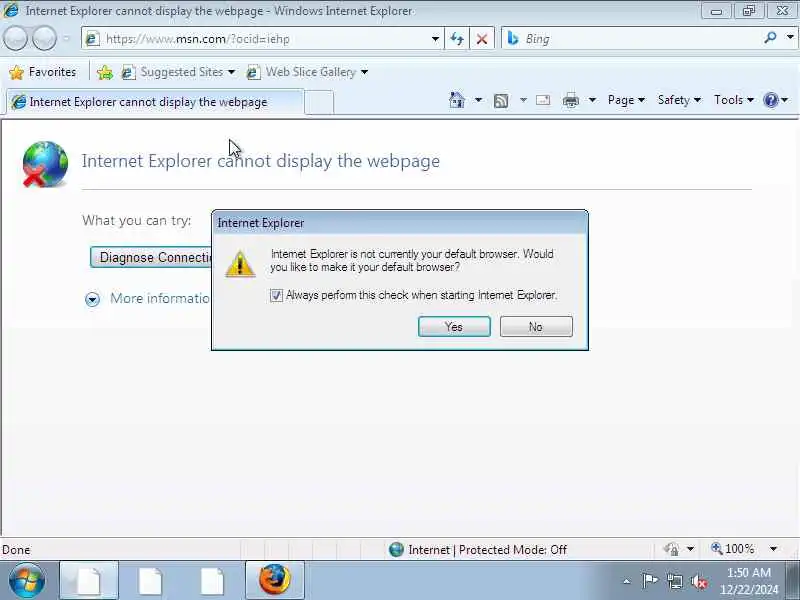Open the search provider dropdown arrow
The width and height of the screenshot is (800, 600).
pos(790,37)
